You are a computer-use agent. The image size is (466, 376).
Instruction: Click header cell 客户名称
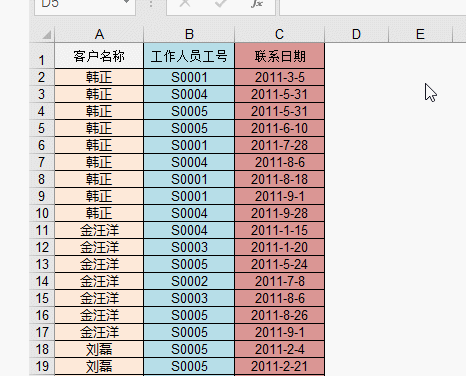(x=99, y=56)
